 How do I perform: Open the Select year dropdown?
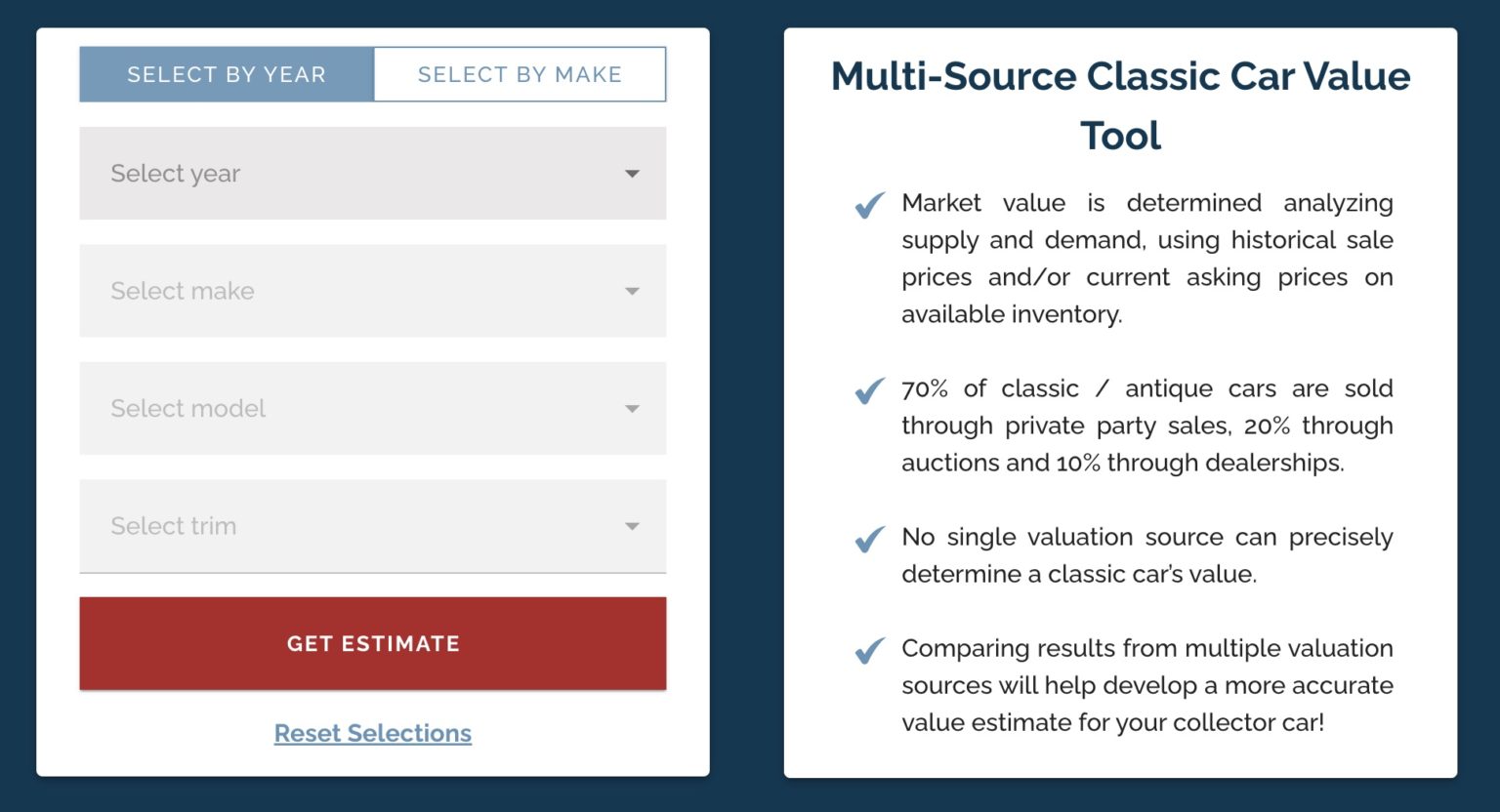click(x=371, y=173)
